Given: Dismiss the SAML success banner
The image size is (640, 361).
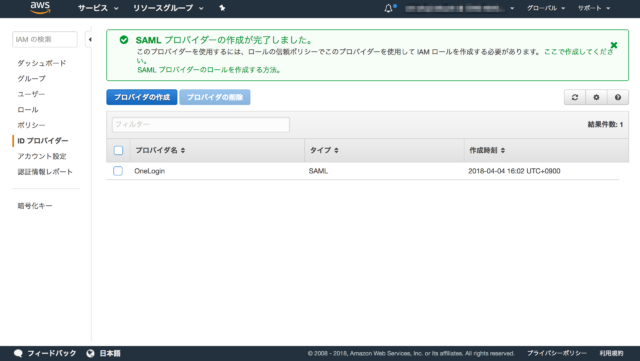Looking at the screenshot, I should pyautogui.click(x=613, y=45).
